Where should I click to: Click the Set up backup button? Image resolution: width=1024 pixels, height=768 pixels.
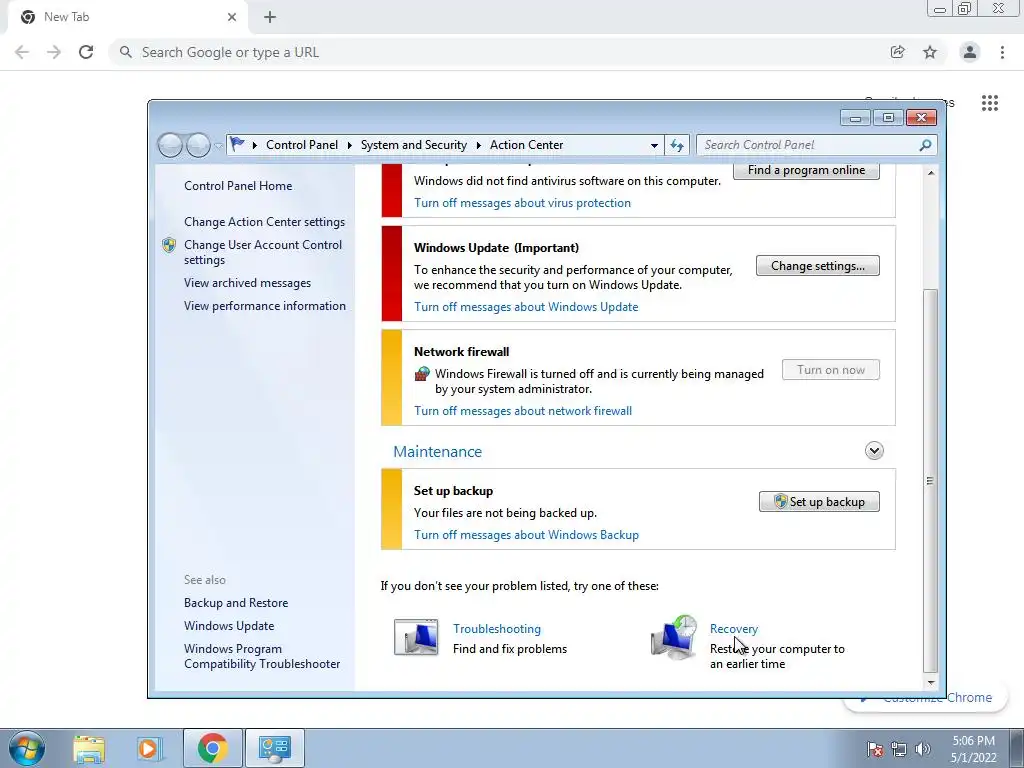(819, 502)
